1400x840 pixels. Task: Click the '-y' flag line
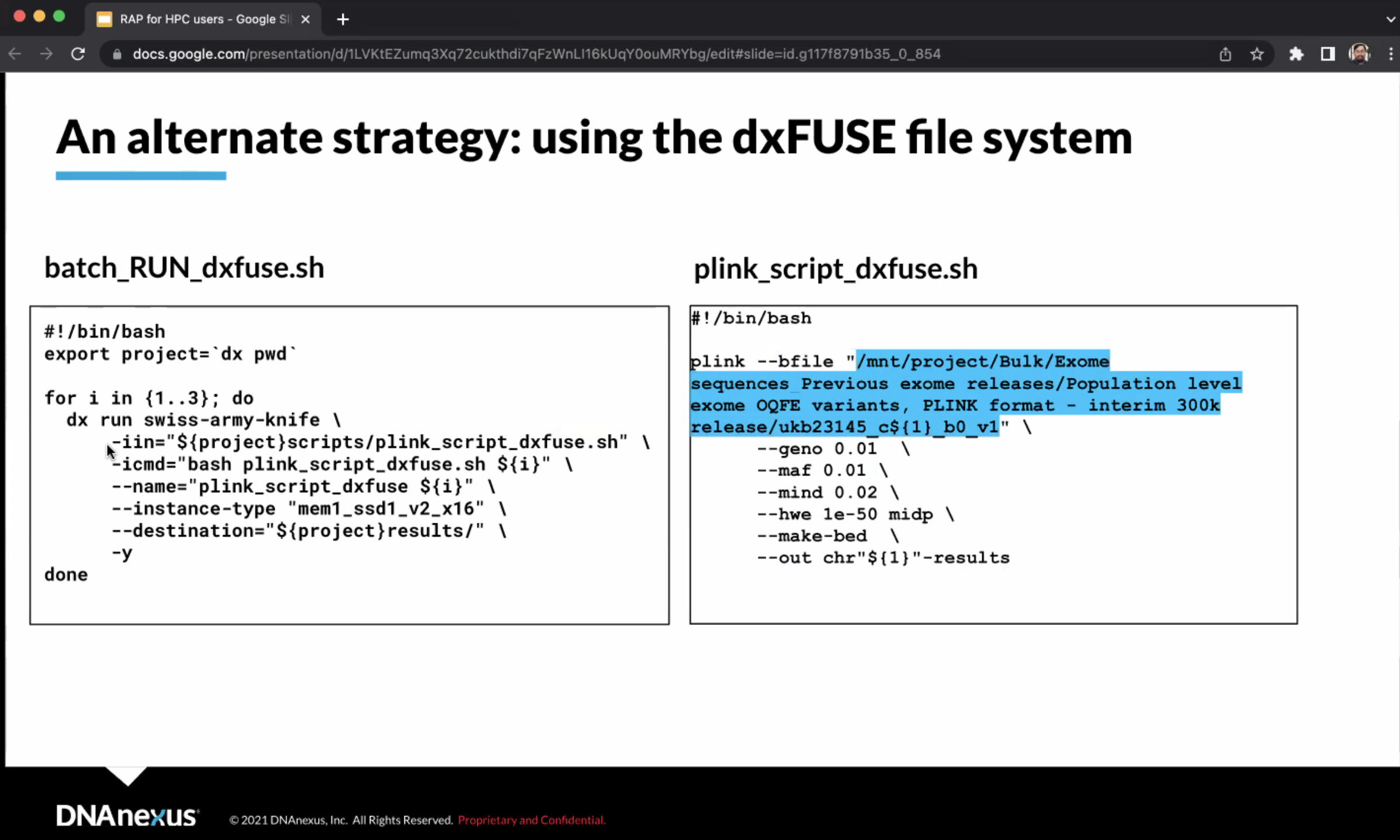(122, 553)
